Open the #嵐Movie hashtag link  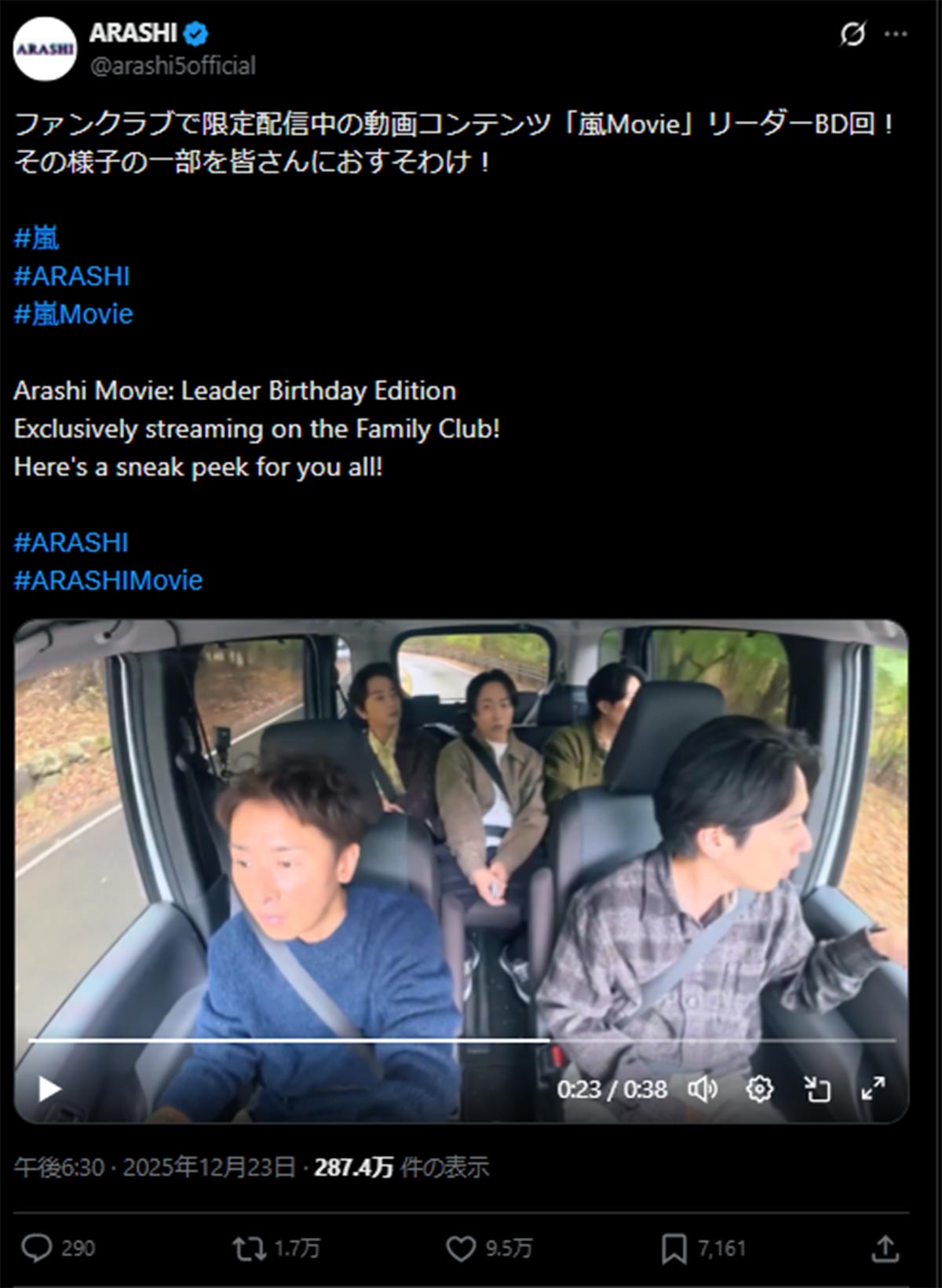[74, 314]
